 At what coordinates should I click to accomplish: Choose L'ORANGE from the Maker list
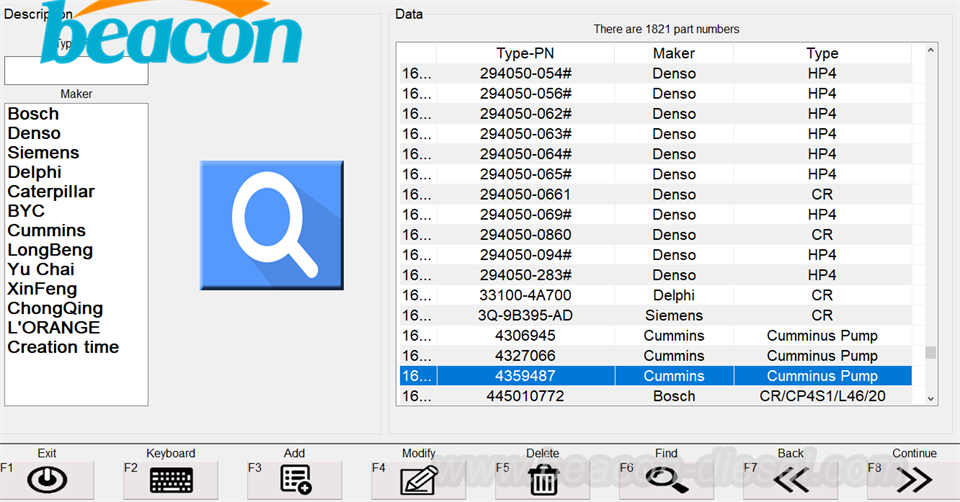pos(54,328)
